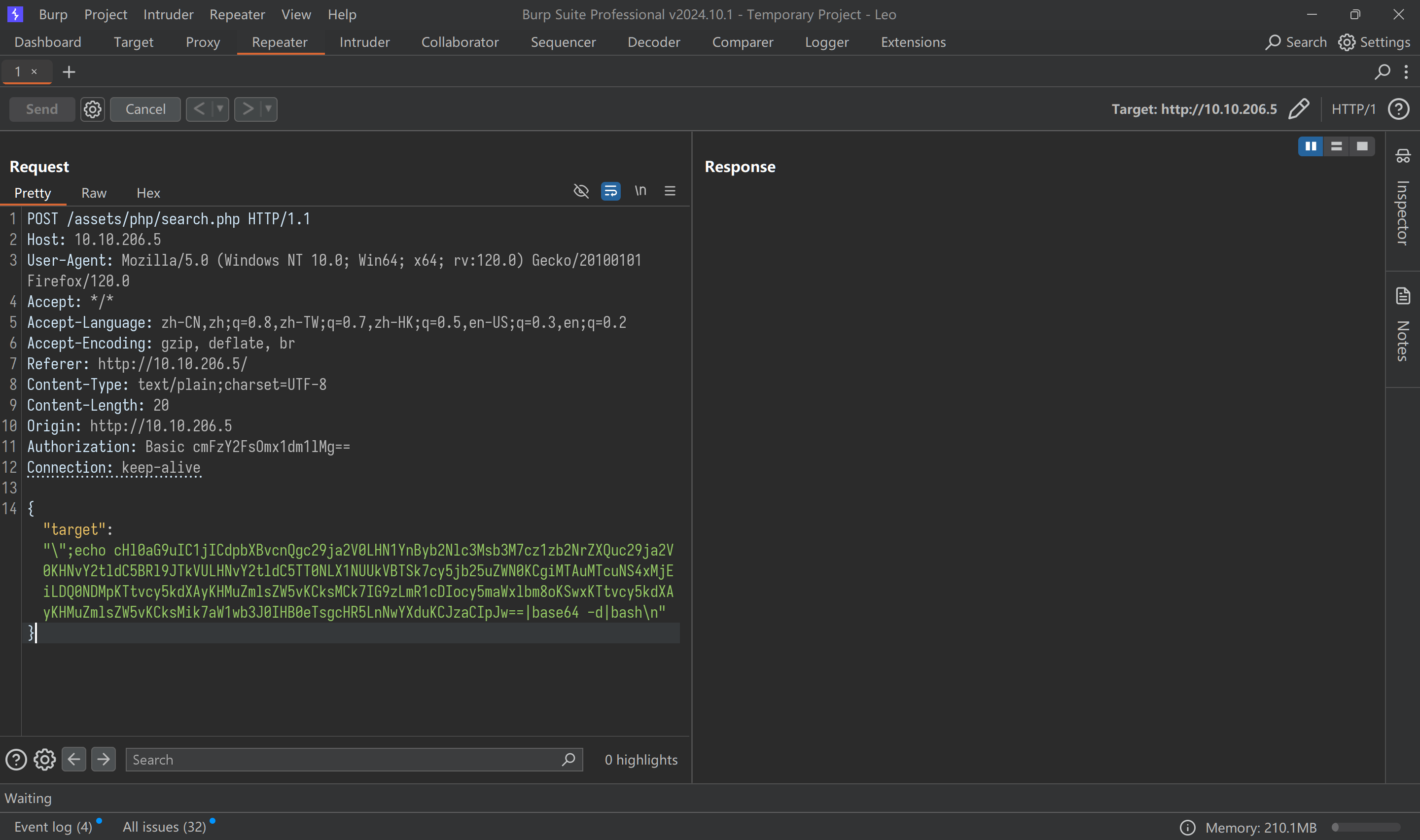Edit target with pencil icon
This screenshot has height=840, width=1420.
pyautogui.click(x=1298, y=108)
